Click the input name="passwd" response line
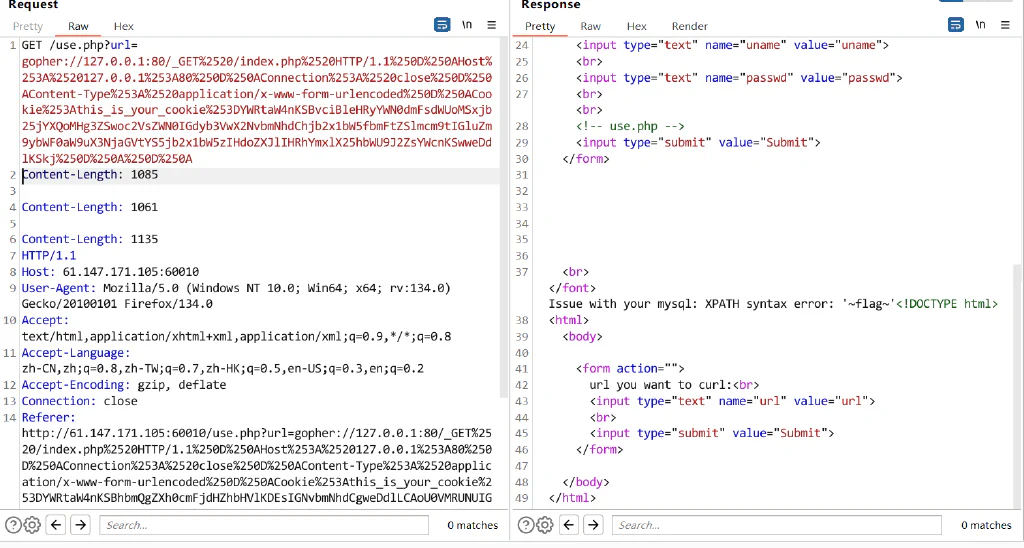Viewport: 1024px width, 548px height. coord(739,78)
